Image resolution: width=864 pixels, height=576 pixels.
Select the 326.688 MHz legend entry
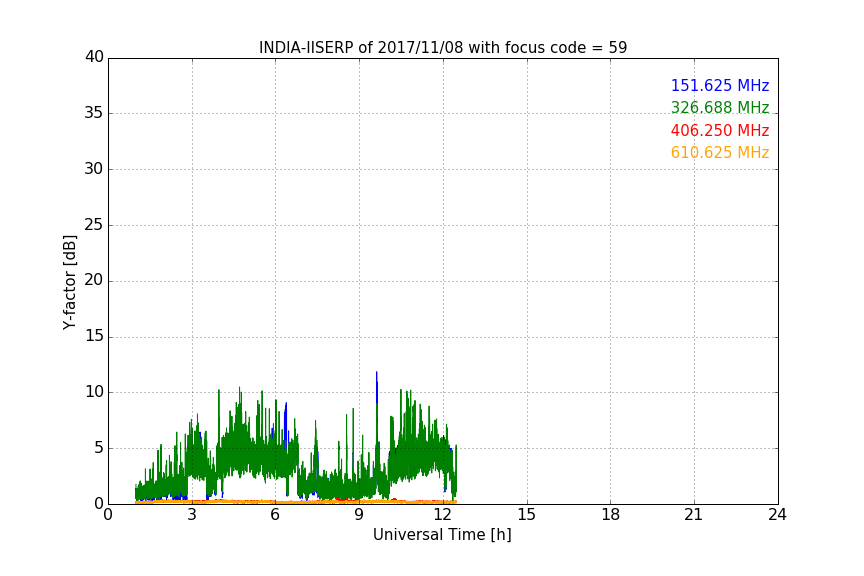720,107
